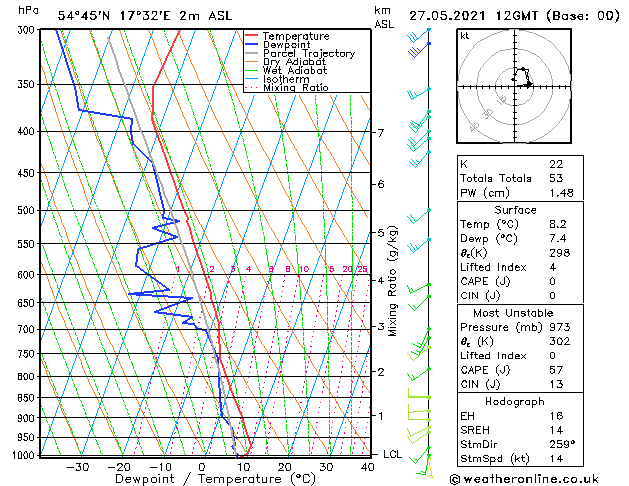
Task: Select the 'Parcel Trajectory' legend label
Action: click(x=309, y=53)
